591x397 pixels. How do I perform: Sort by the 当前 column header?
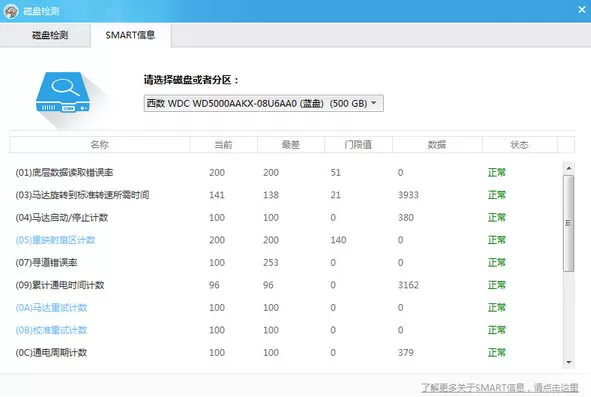224,145
